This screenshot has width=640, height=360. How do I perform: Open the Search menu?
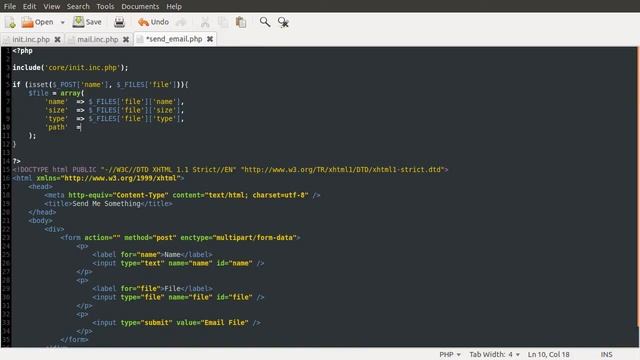click(78, 7)
